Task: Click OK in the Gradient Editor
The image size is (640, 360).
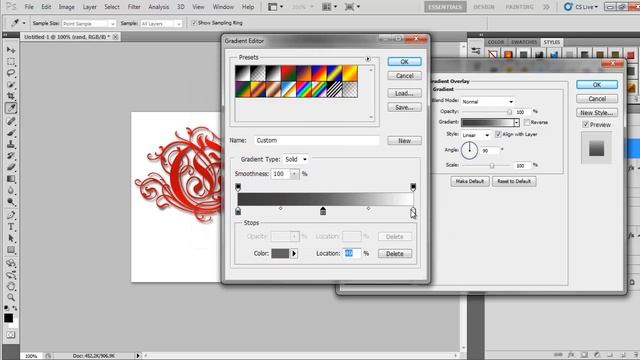Action: pos(404,62)
